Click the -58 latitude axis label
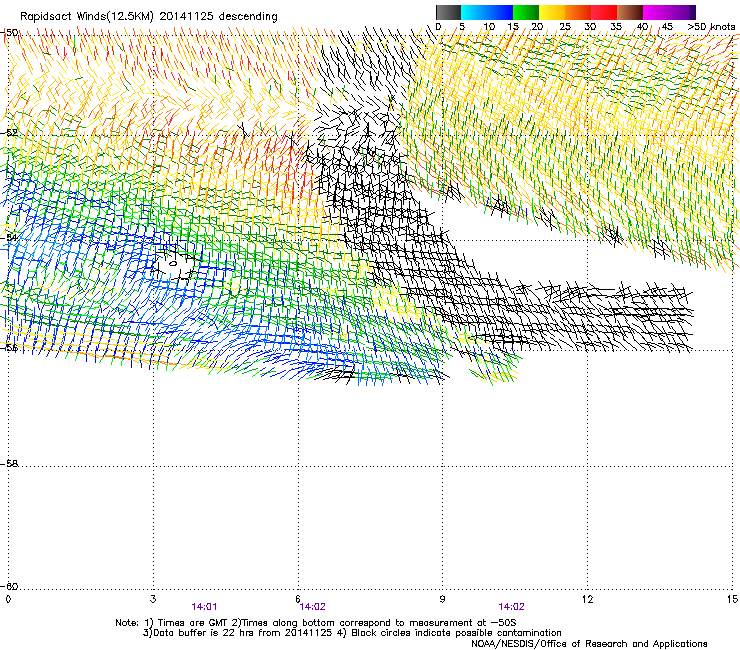The width and height of the screenshot is (740, 650). click(10, 464)
